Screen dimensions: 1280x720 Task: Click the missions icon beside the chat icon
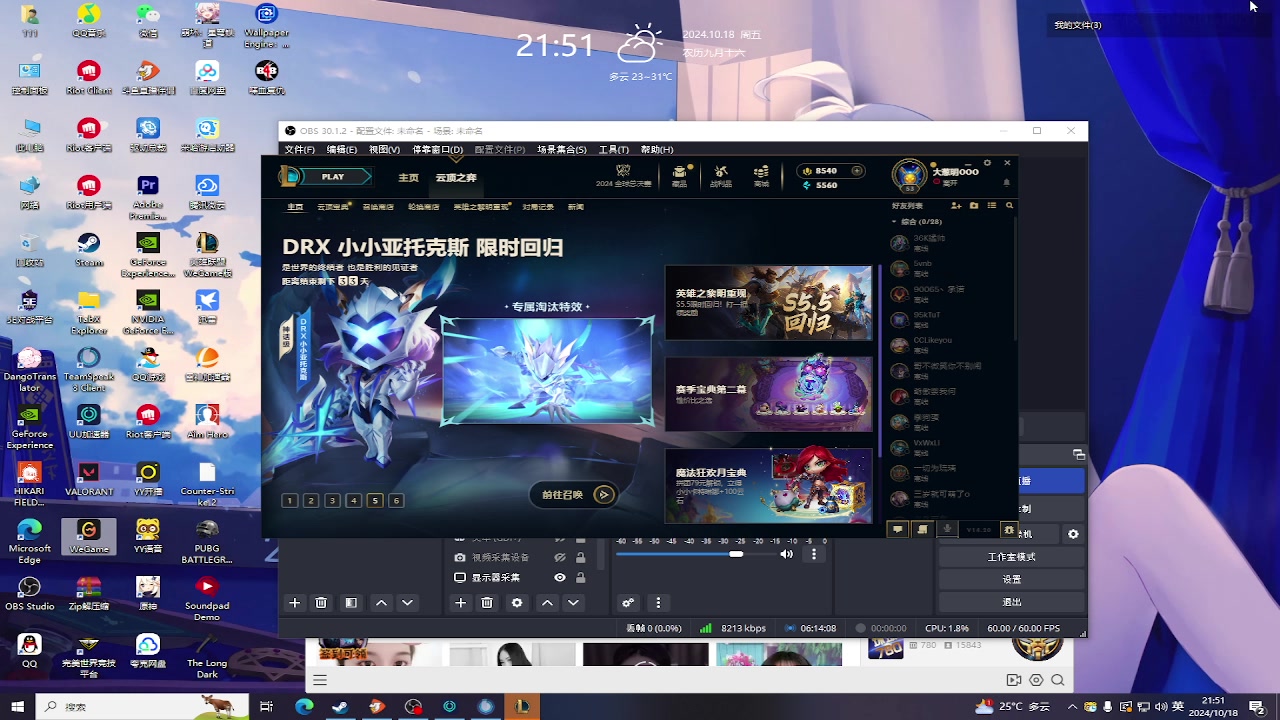point(922,530)
